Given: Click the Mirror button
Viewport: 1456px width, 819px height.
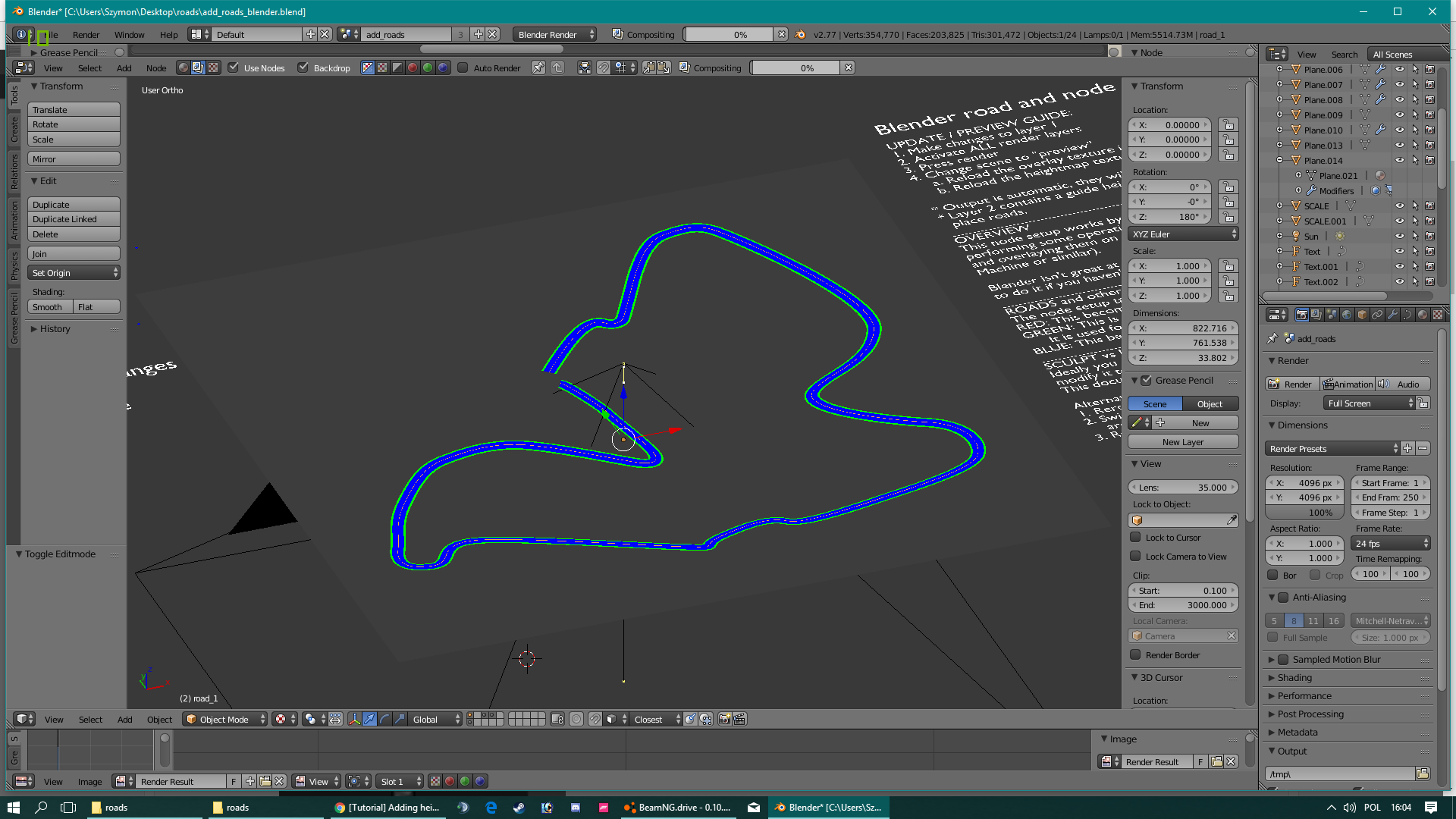Looking at the screenshot, I should (x=74, y=158).
